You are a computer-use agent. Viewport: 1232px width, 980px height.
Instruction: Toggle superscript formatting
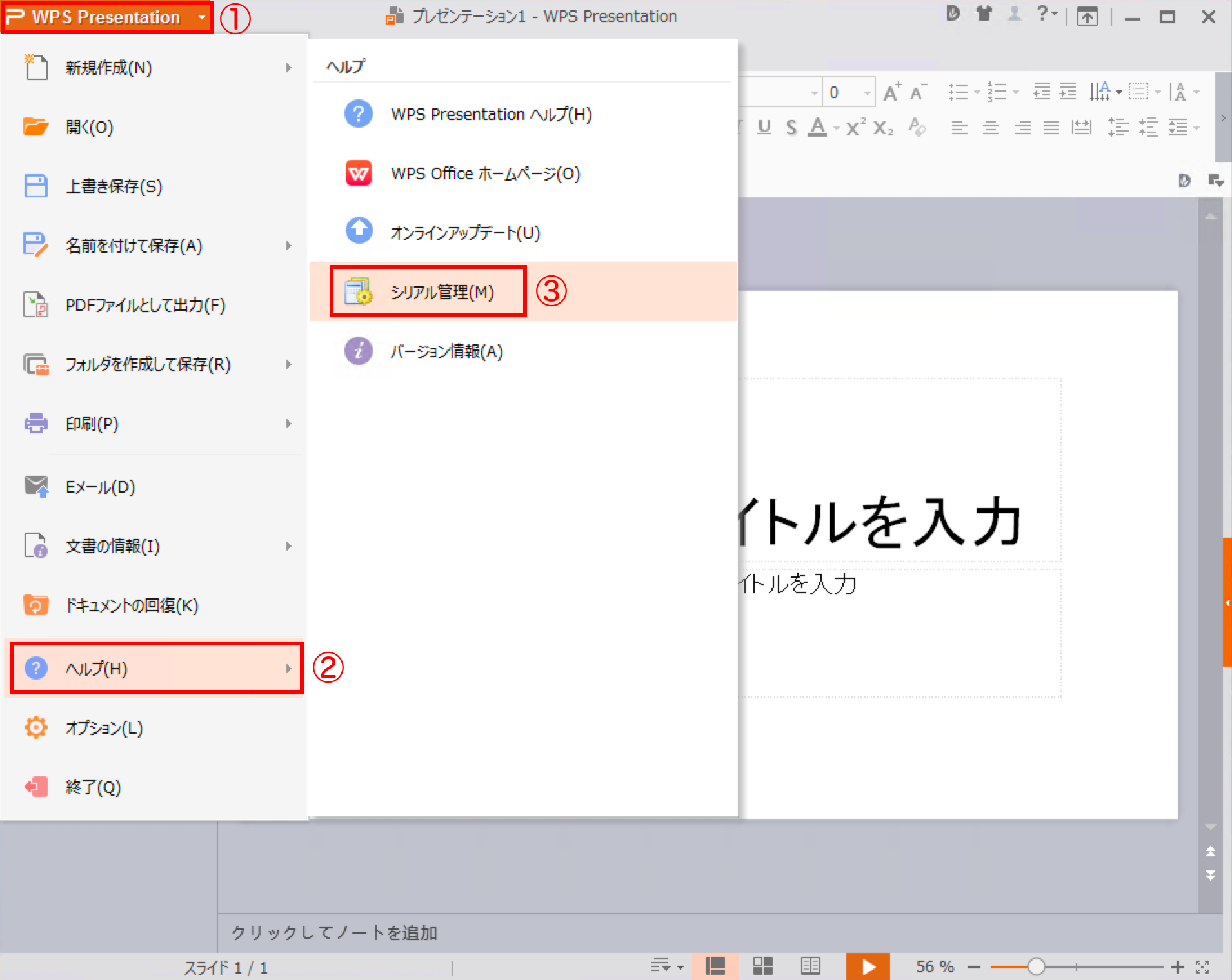856,127
